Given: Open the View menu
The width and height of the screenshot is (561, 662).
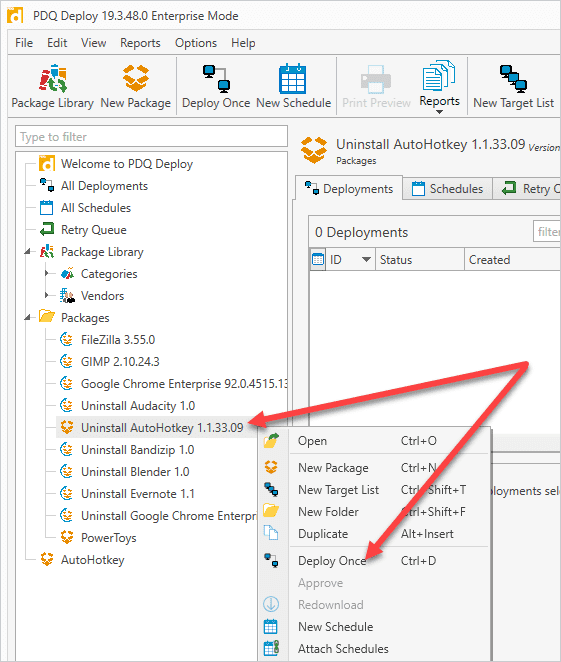Looking at the screenshot, I should click(94, 43).
